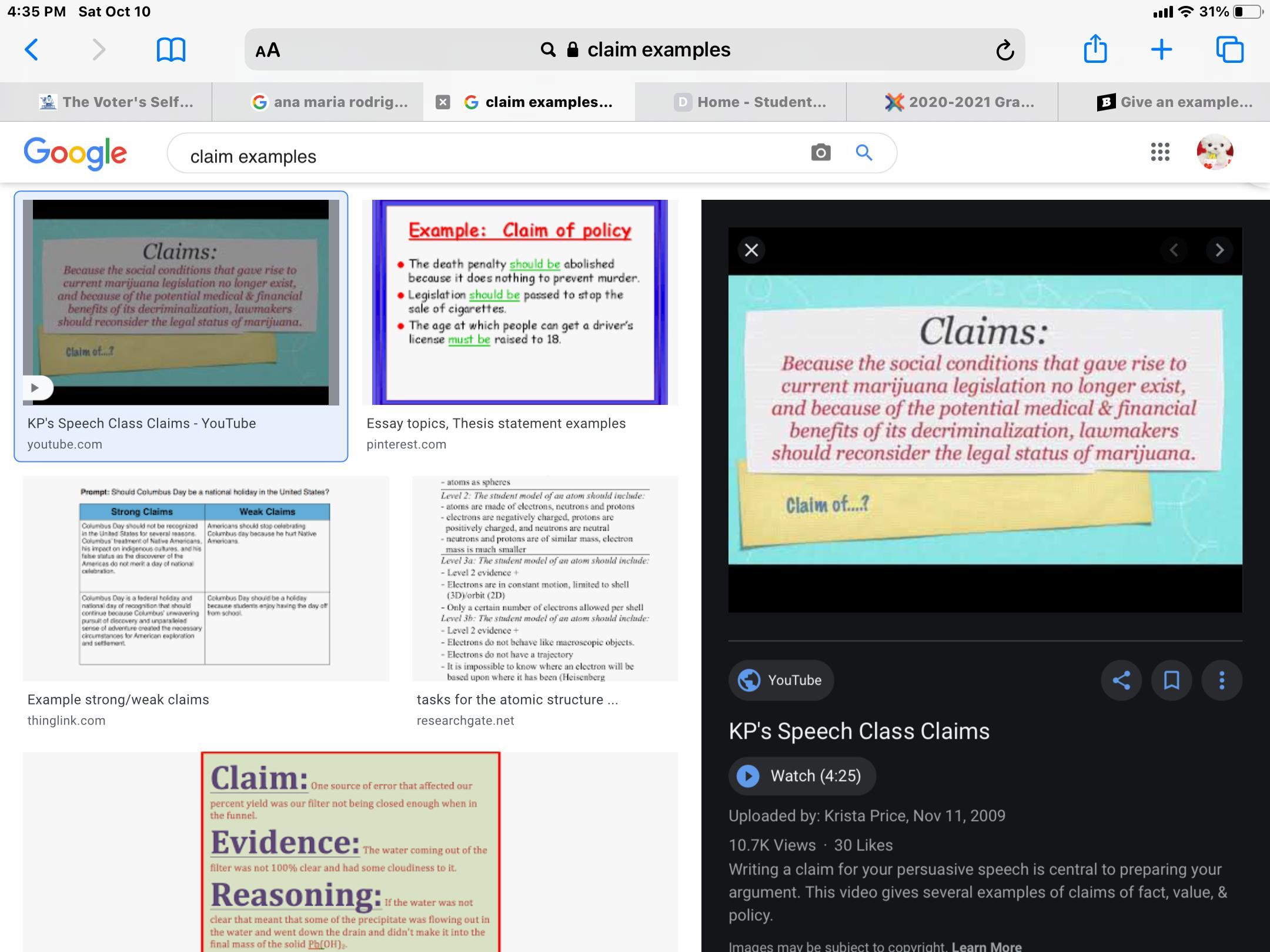This screenshot has height=952, width=1270.
Task: Switch to The Voter's Self tab
Action: (116, 102)
